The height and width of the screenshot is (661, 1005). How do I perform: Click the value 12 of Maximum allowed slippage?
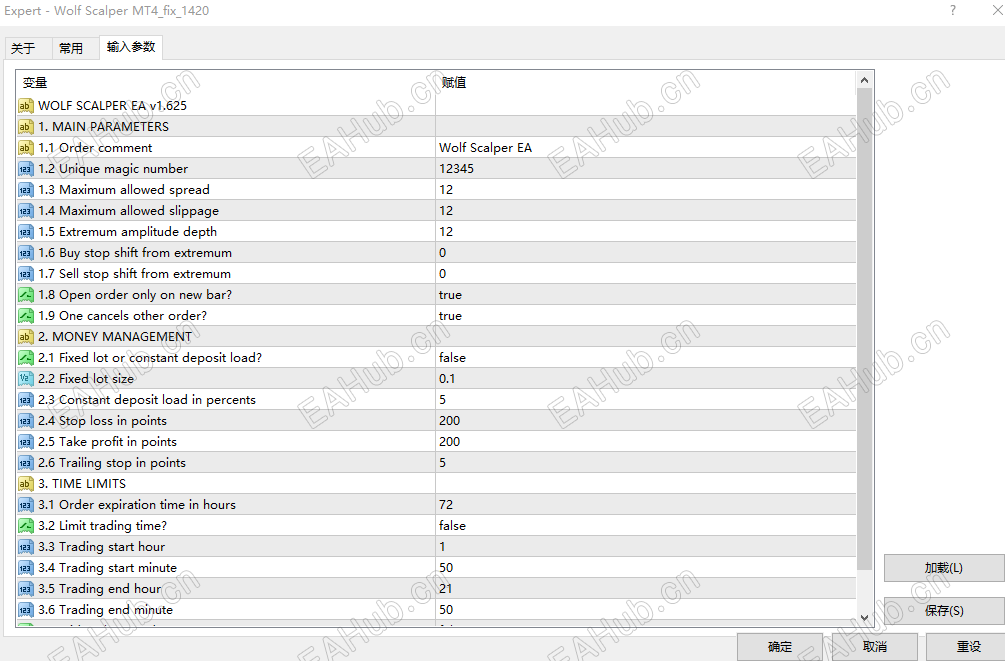tap(446, 211)
